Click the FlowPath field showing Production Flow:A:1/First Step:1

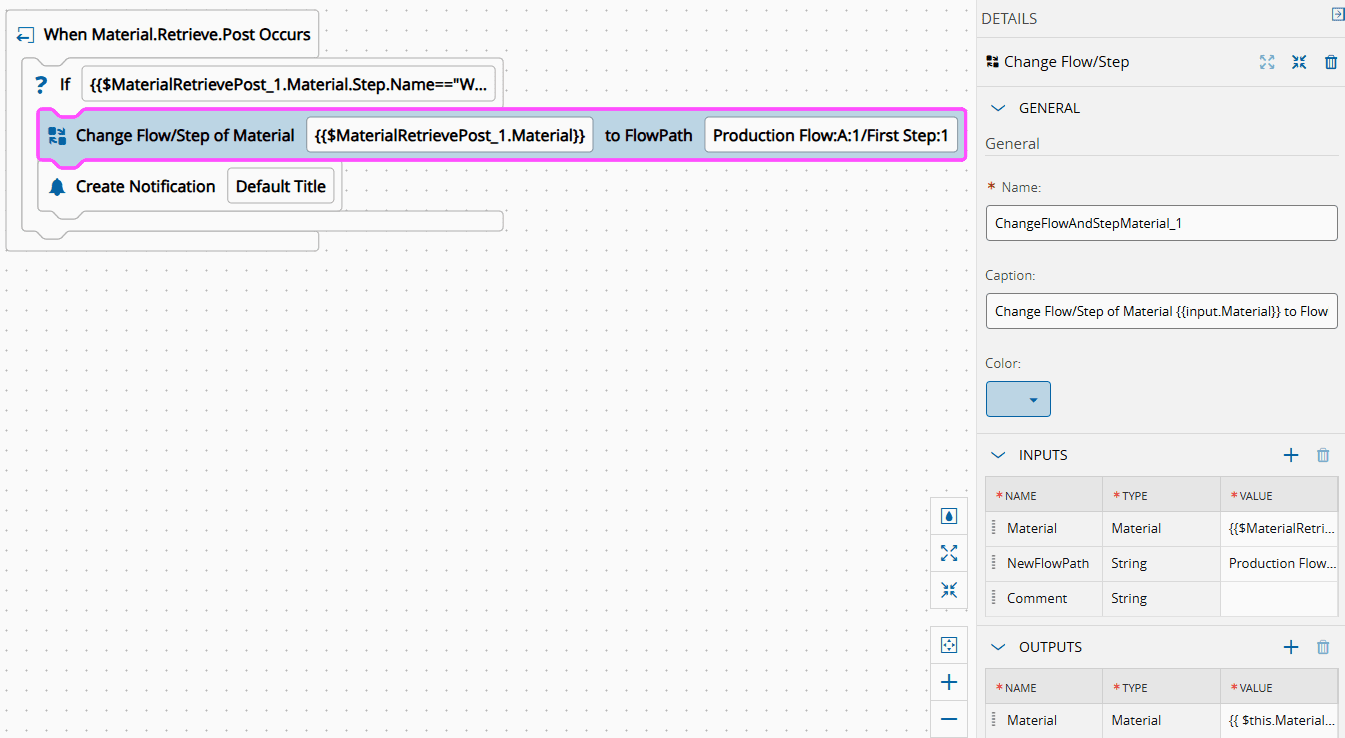(831, 135)
